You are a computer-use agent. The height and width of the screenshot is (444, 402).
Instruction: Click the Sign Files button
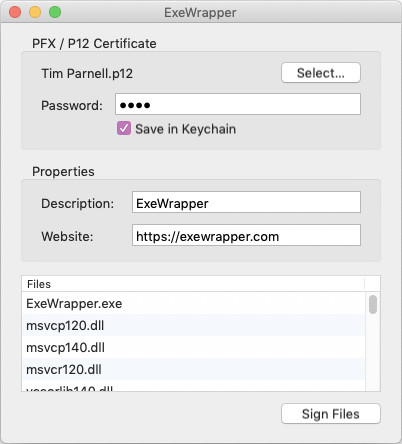331,414
